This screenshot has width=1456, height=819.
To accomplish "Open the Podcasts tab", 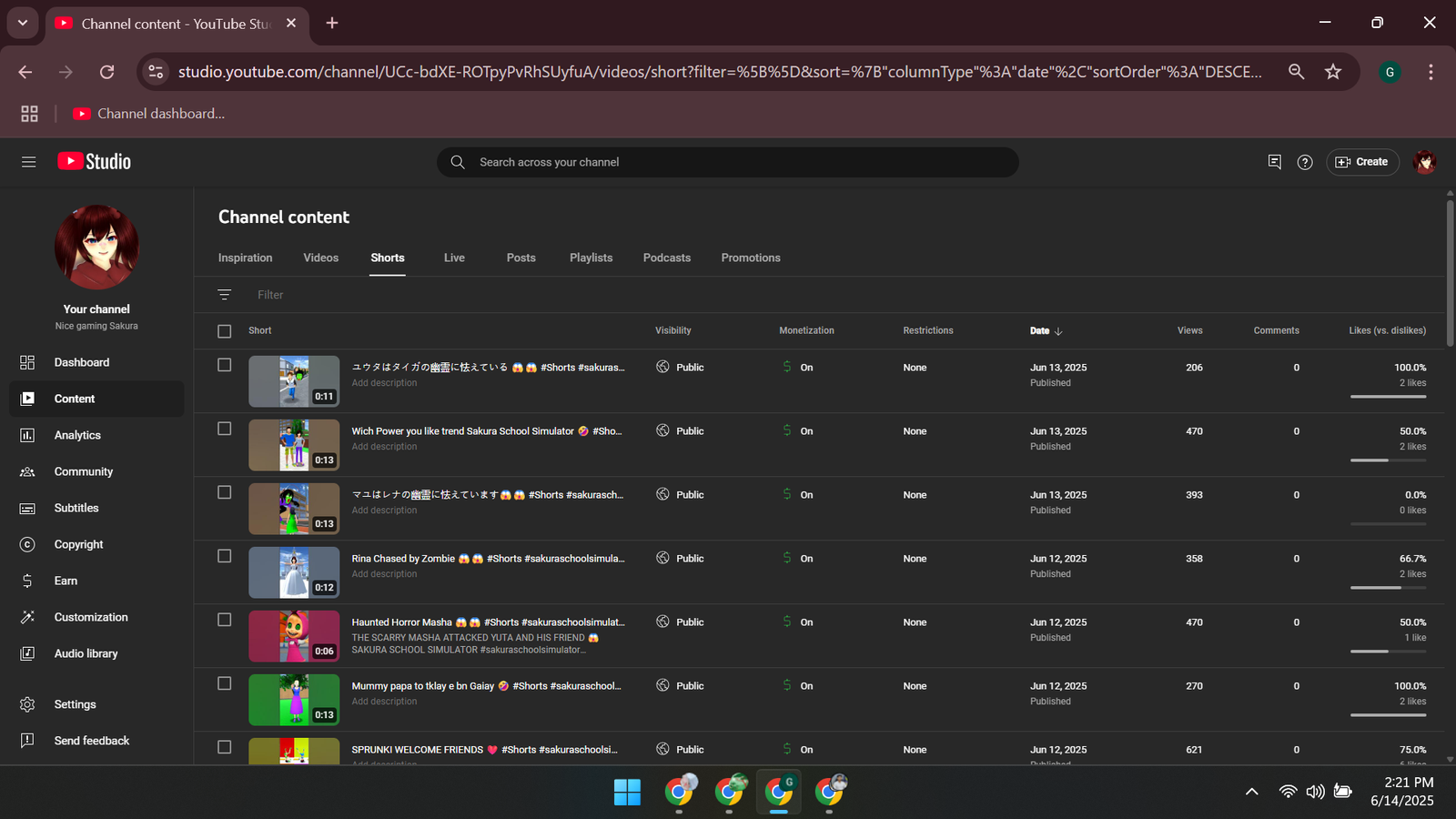I will [666, 258].
